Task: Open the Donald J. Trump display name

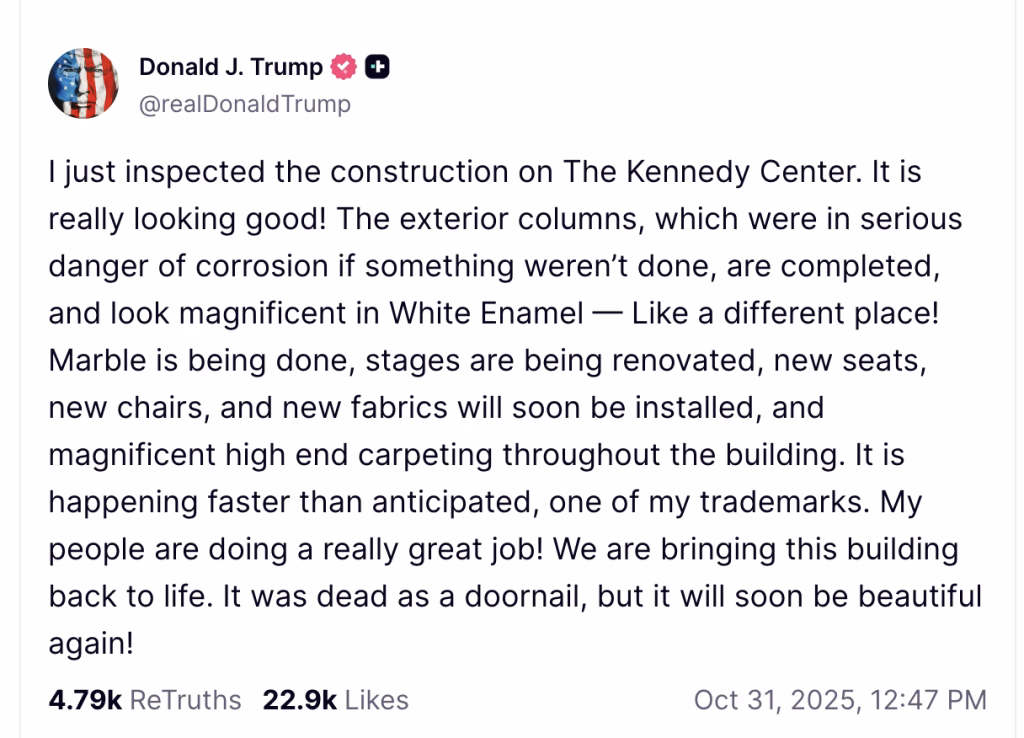Action: coord(231,68)
